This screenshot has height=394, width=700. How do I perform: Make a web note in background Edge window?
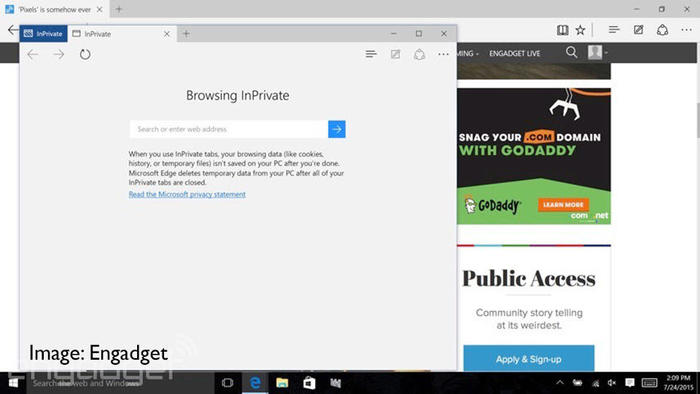pyautogui.click(x=638, y=30)
